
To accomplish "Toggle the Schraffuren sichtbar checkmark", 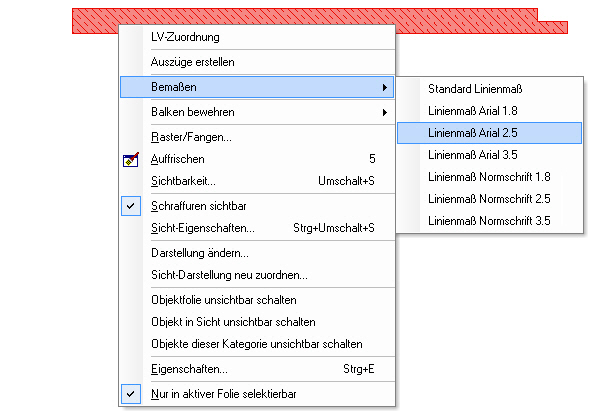I will [131, 206].
